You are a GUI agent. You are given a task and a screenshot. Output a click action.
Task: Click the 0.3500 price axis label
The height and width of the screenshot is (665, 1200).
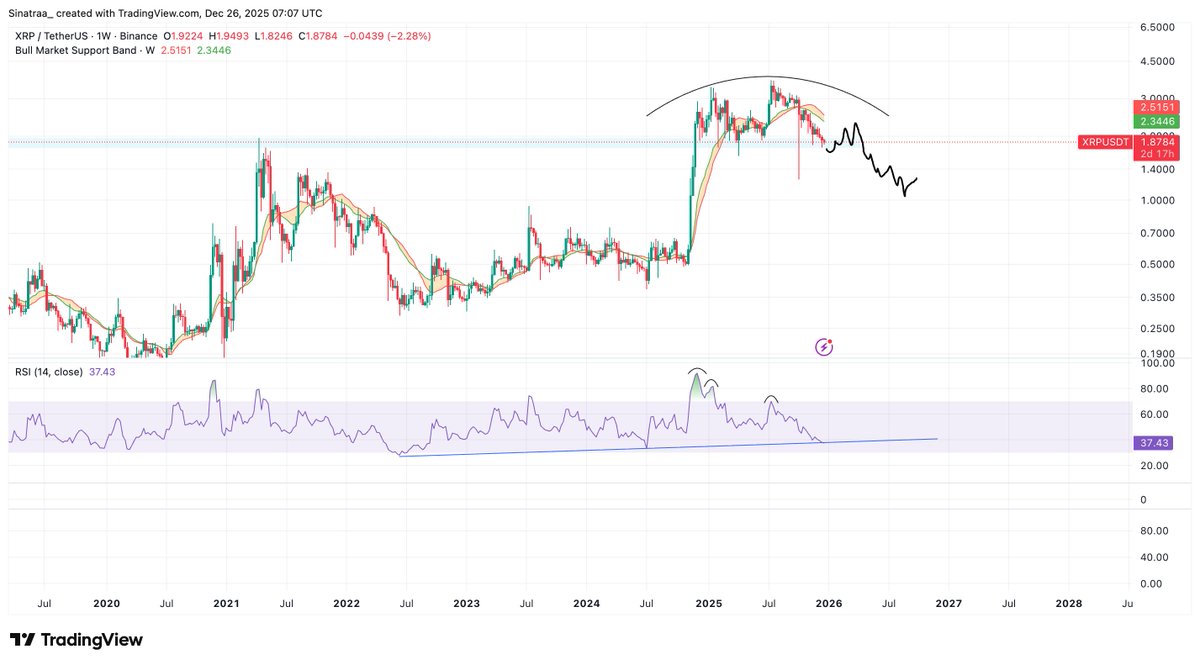point(1158,299)
